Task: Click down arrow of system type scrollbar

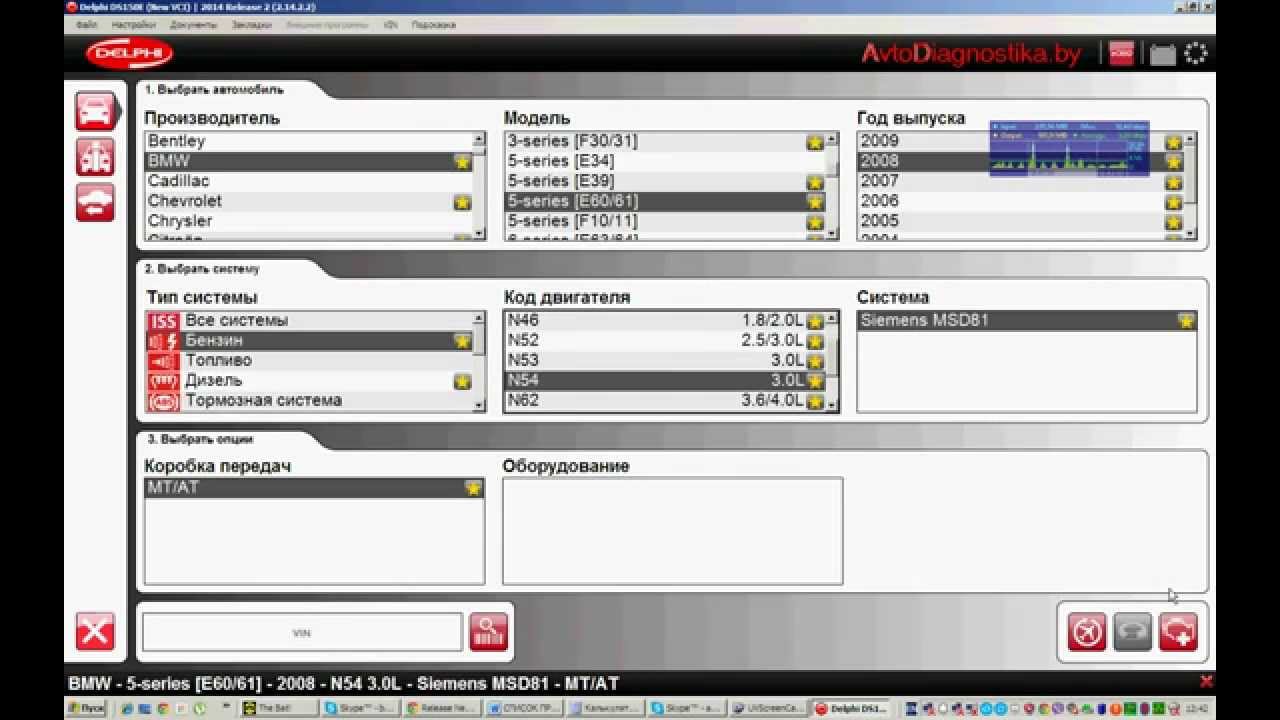Action: coord(479,404)
